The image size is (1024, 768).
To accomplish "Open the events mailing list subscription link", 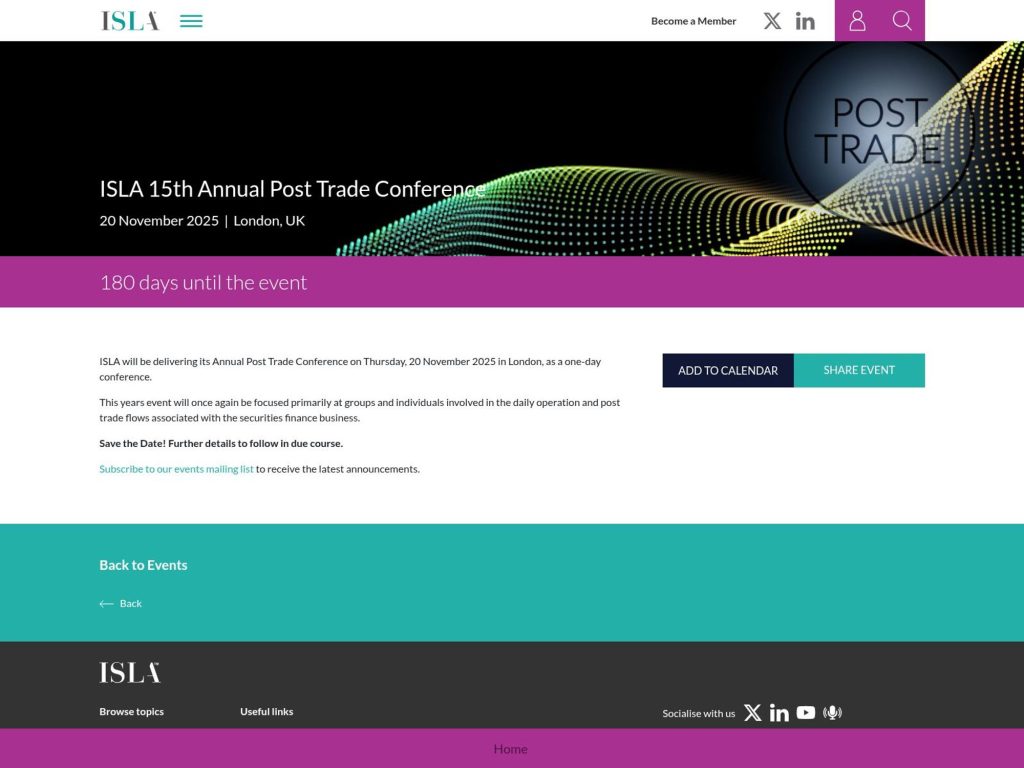I will (x=176, y=468).
